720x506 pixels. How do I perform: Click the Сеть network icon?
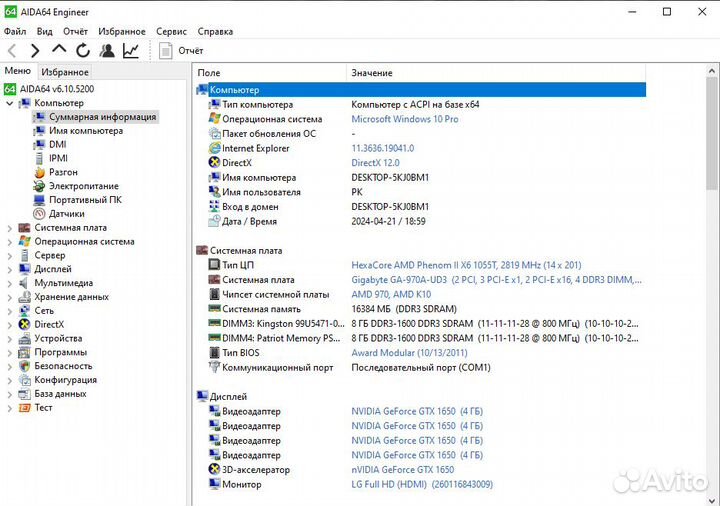pyautogui.click(x=25, y=311)
